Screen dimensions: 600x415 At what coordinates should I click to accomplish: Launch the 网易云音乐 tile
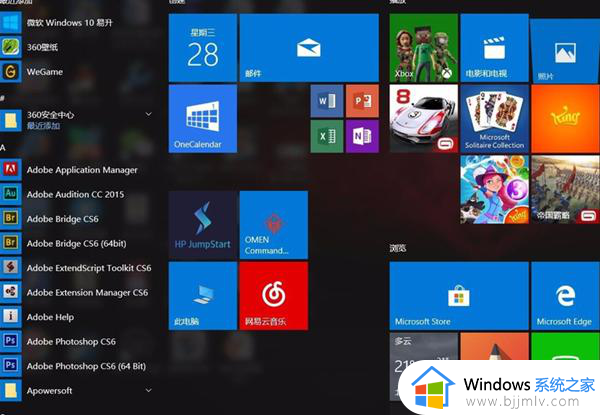coord(274,296)
